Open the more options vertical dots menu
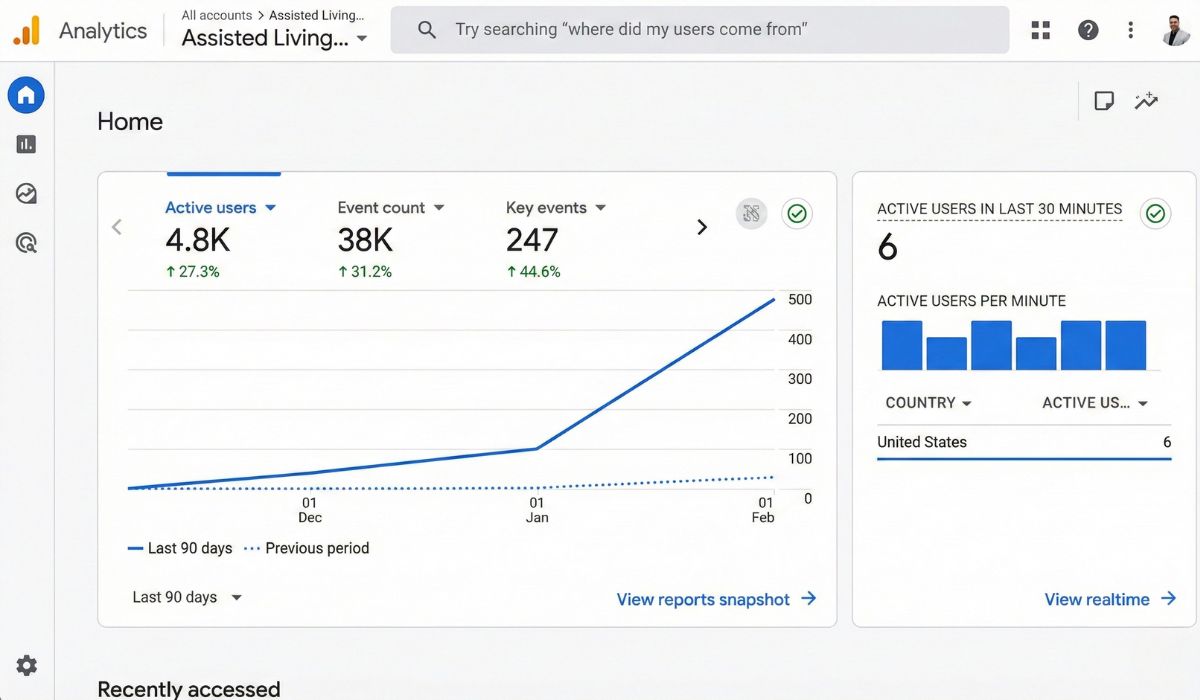Viewport: 1200px width, 700px height. [1130, 30]
